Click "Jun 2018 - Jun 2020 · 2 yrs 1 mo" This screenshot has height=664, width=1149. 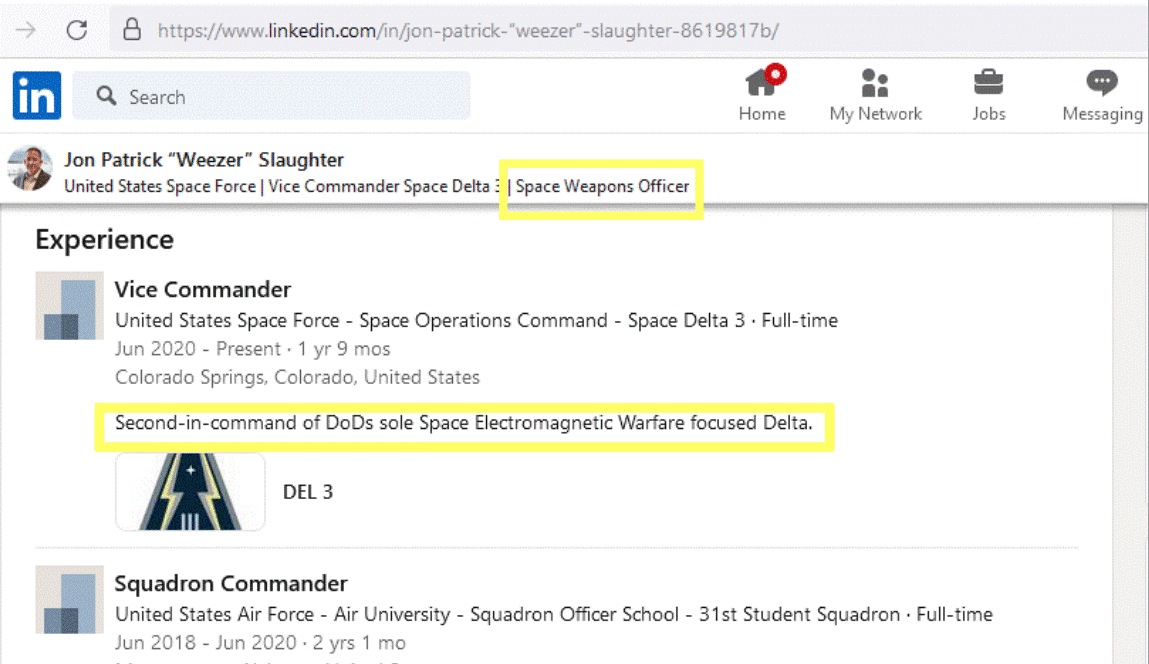(260, 643)
